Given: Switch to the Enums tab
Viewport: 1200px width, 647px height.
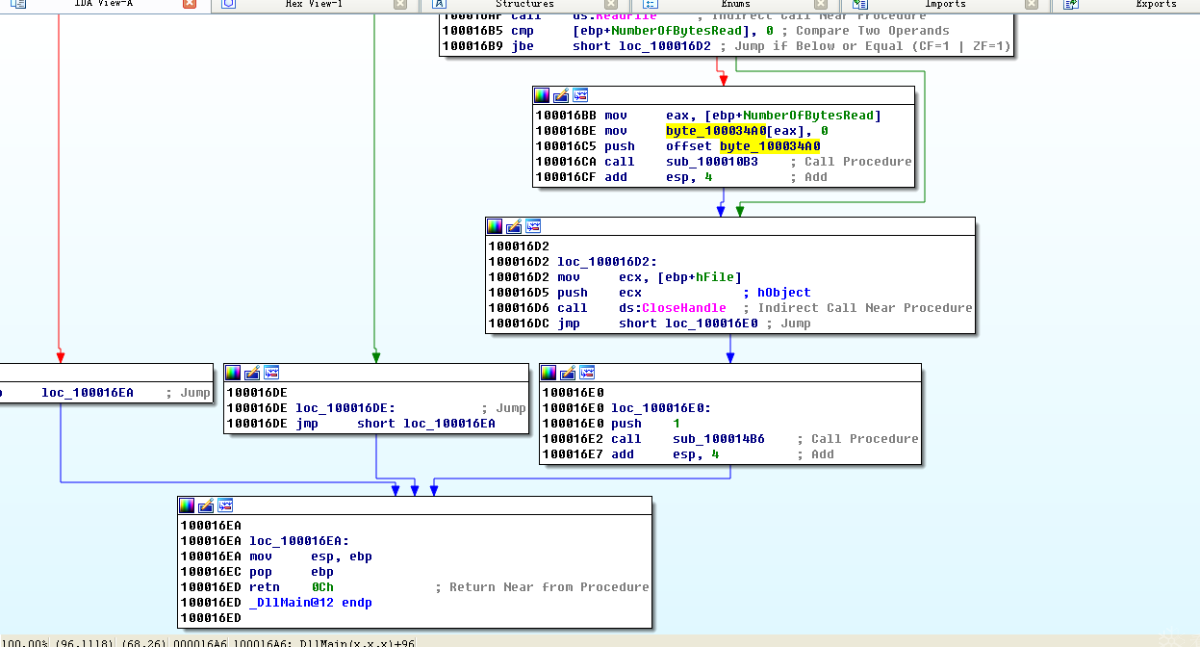Looking at the screenshot, I should coord(735,4).
